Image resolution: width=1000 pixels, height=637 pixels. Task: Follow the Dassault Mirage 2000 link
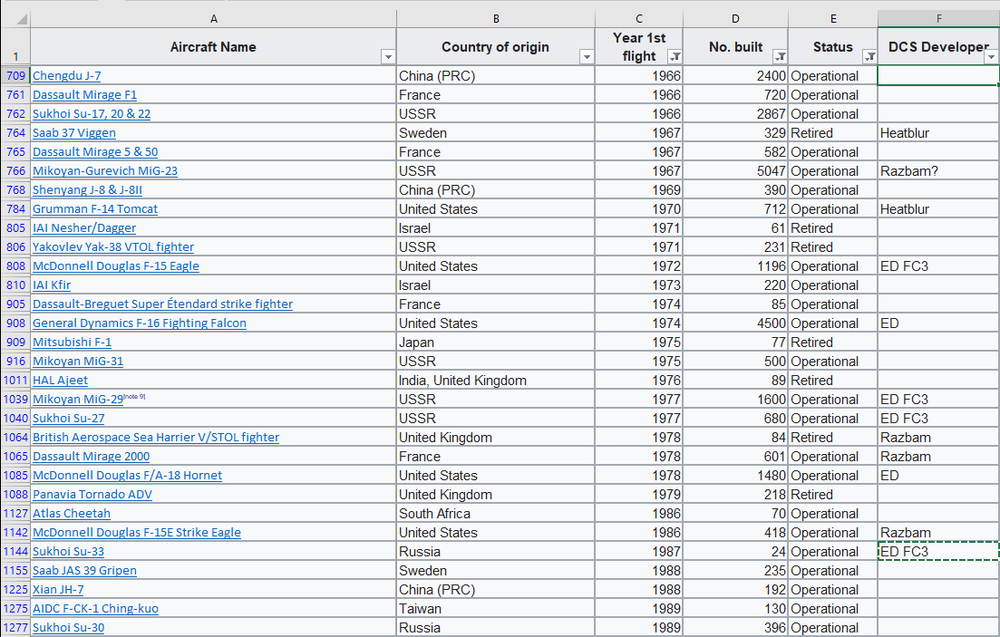[x=89, y=457]
